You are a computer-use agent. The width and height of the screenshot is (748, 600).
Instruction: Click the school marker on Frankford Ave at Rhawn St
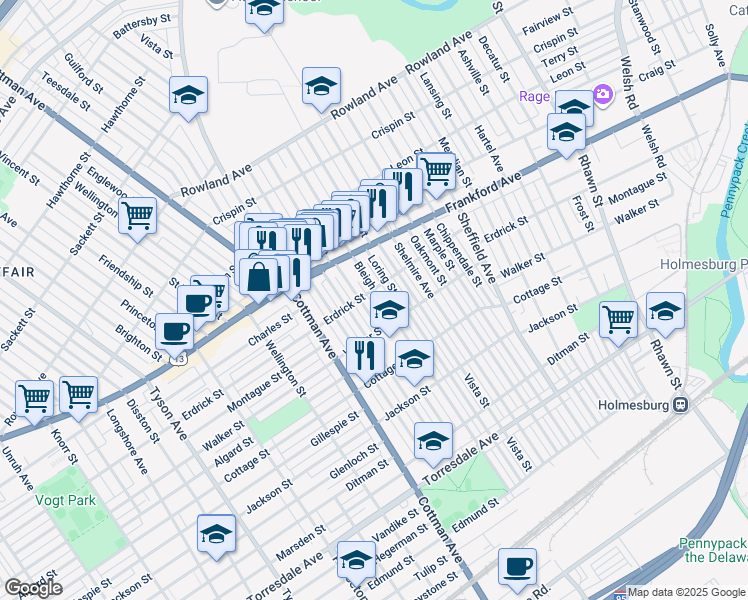pos(566,134)
